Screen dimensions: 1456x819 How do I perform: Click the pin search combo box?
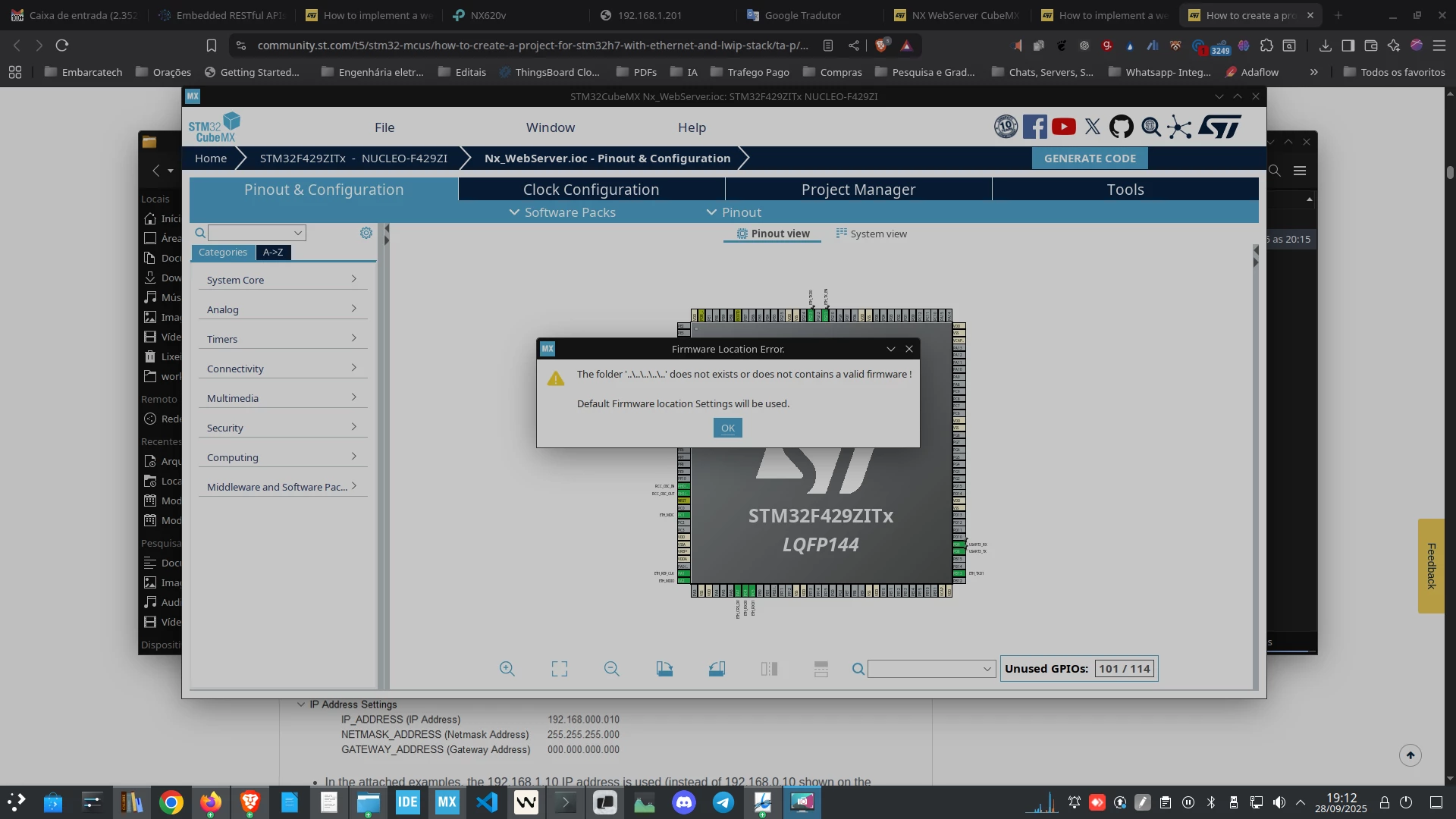(x=931, y=668)
